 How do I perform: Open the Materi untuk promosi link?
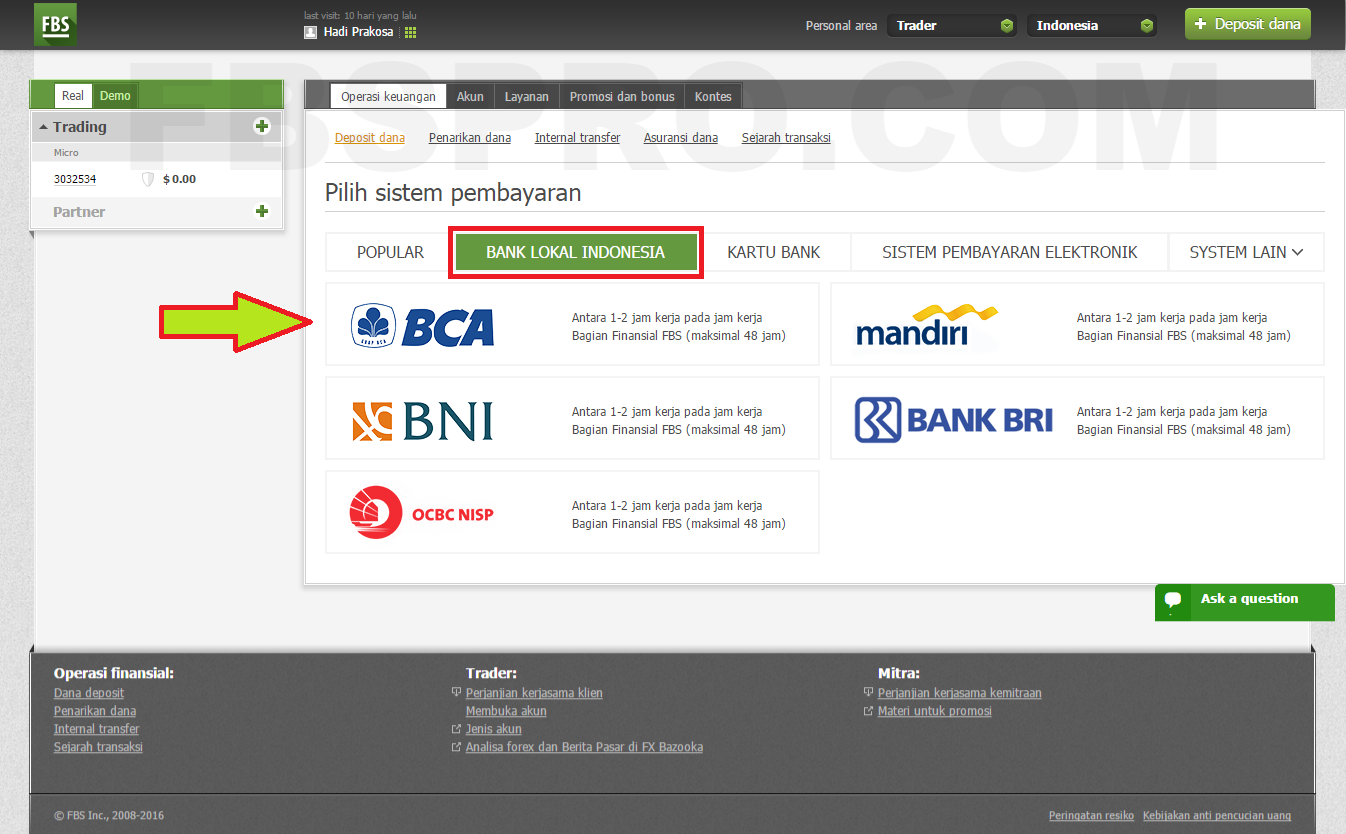tap(935, 711)
